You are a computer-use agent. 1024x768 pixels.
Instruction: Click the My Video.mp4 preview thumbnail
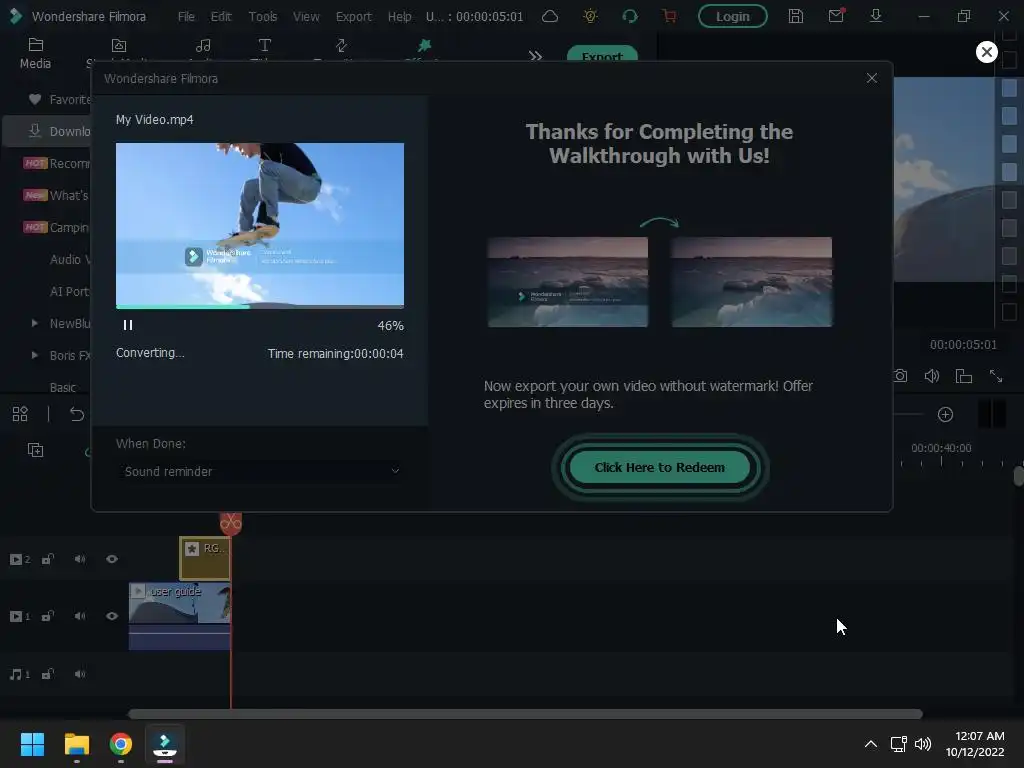pos(260,224)
